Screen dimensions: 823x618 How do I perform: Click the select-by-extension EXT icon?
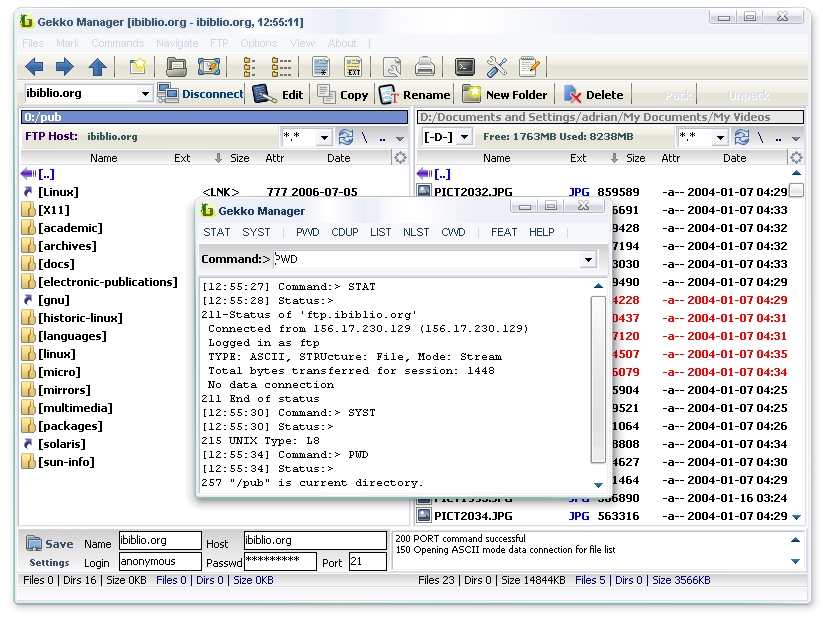353,67
